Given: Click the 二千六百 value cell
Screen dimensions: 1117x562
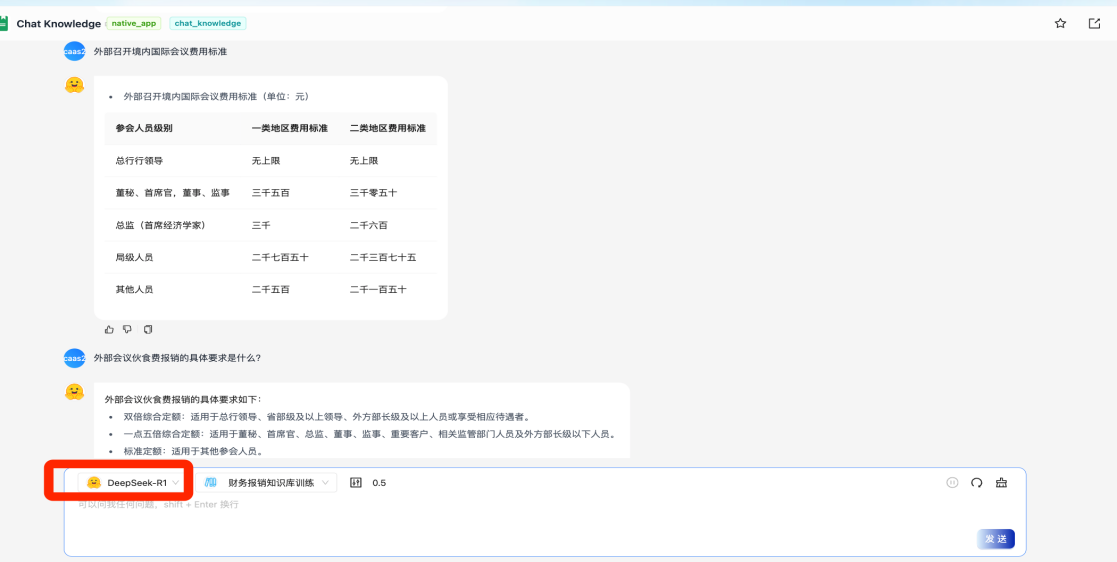Looking at the screenshot, I should pyautogui.click(x=368, y=225).
